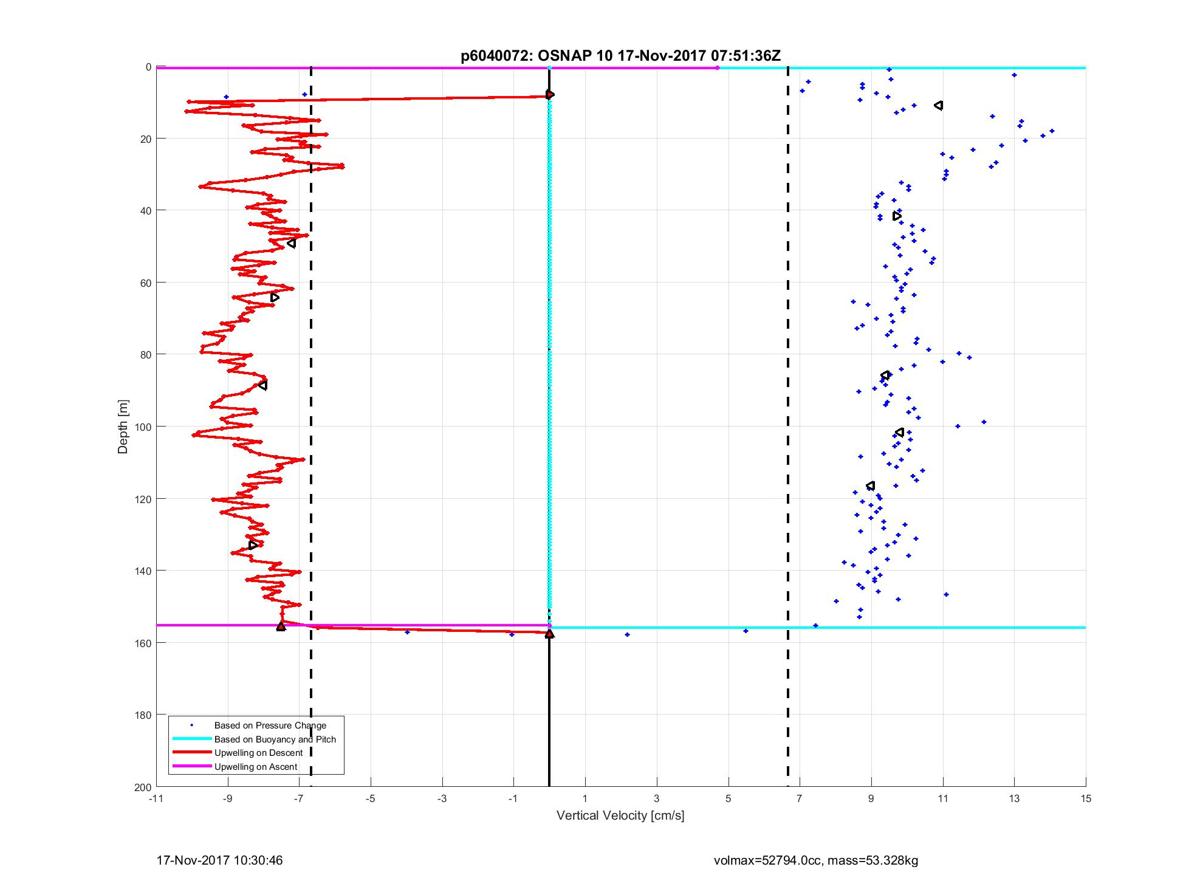Viewport: 1200px width, 885px height.
Task: Click the x-axis tick label -11
Action: tap(156, 799)
